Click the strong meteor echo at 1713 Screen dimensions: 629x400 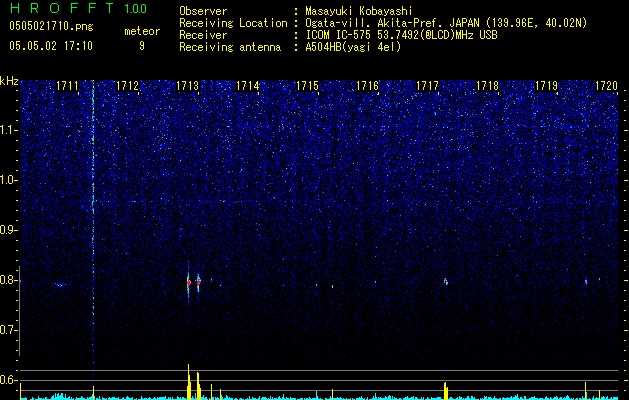189,283
